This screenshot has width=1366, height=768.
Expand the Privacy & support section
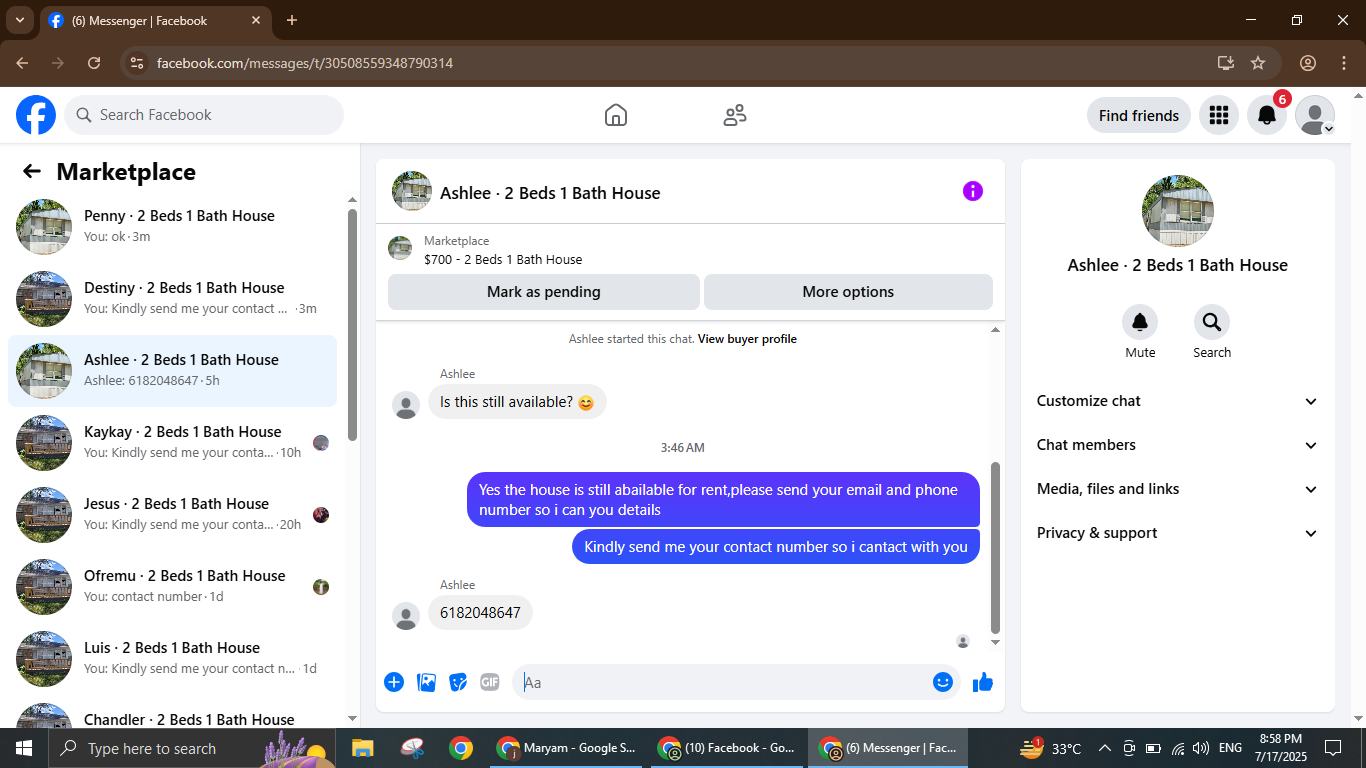tap(1178, 533)
